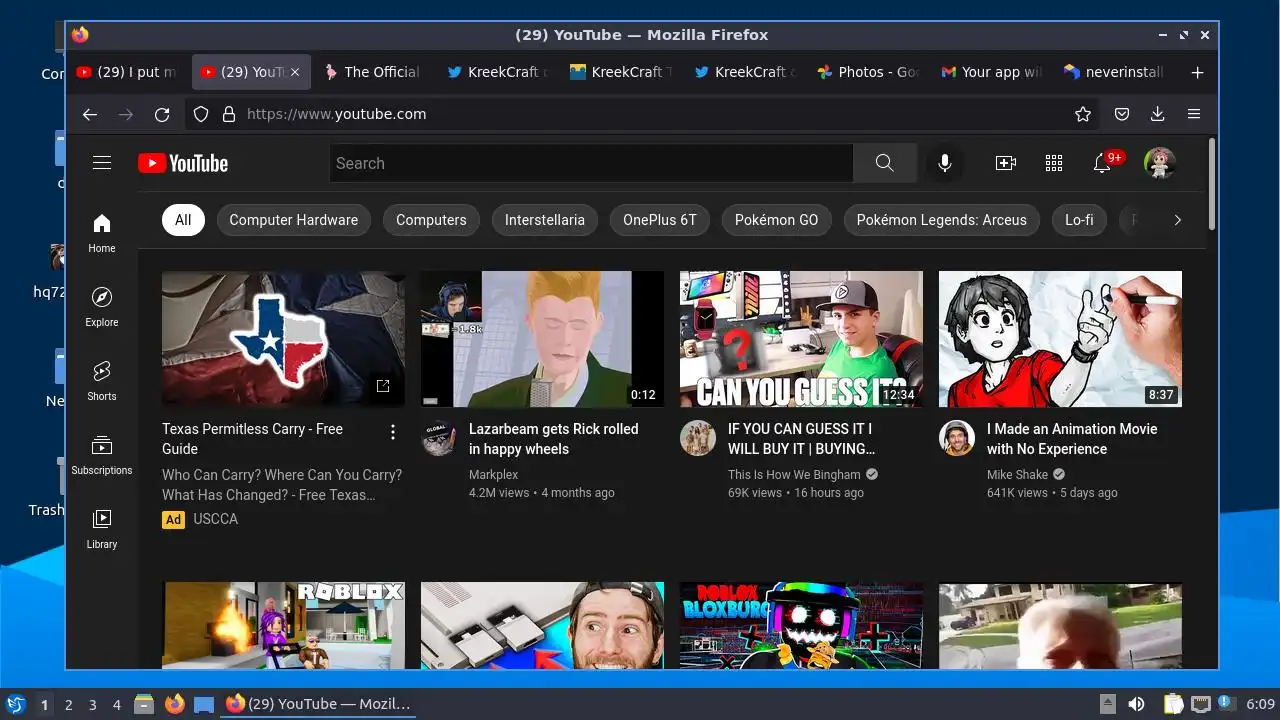Start voice search with microphone icon
The image size is (1280, 720).
944,163
